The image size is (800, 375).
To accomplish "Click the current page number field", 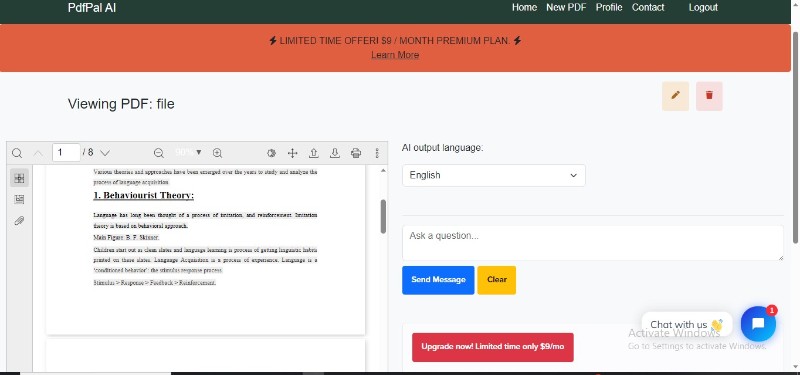I will [66, 153].
